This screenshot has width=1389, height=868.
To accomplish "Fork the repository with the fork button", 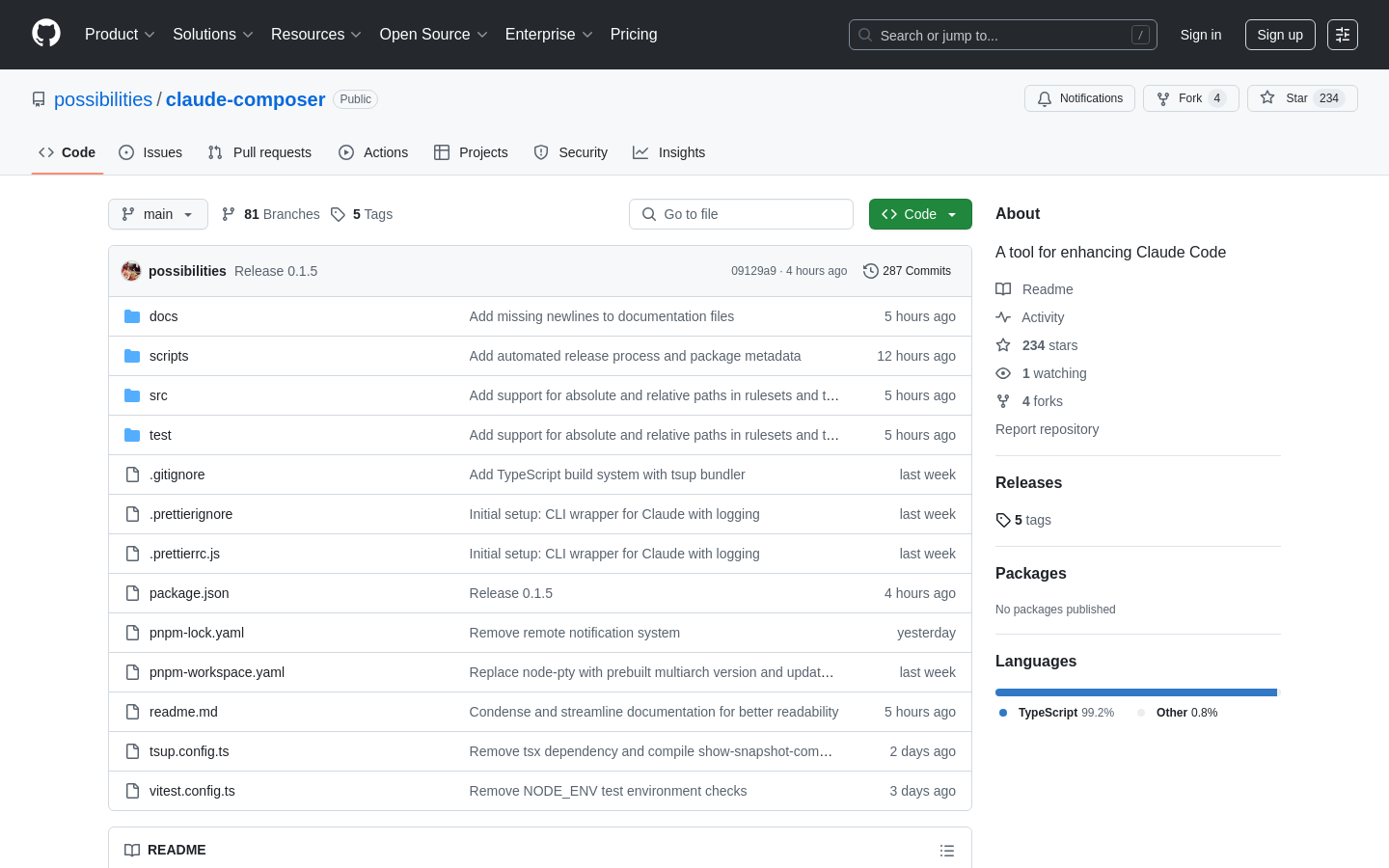I will (x=1190, y=98).
